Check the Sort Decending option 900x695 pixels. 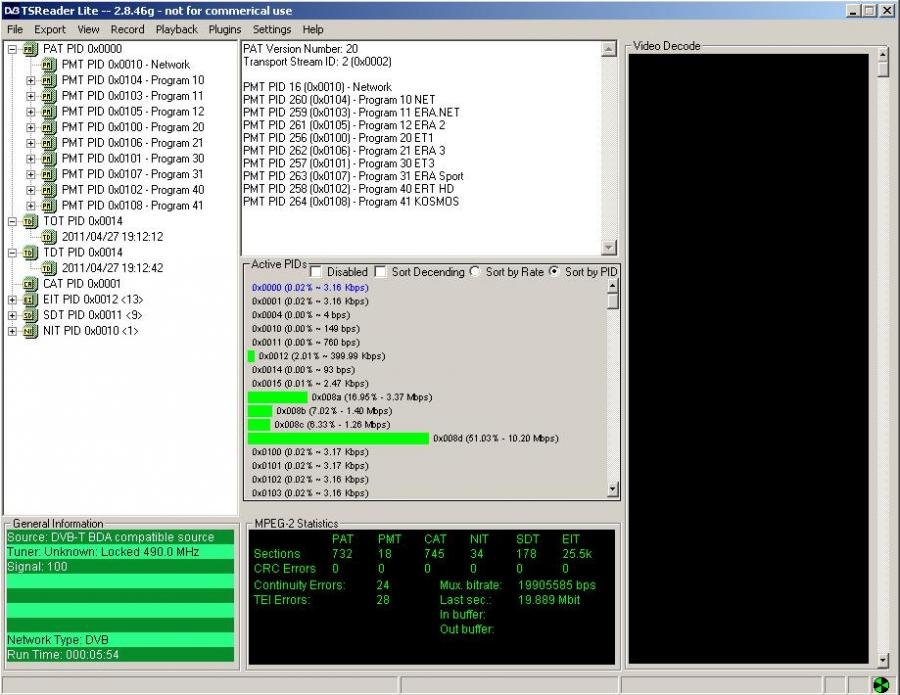point(381,272)
